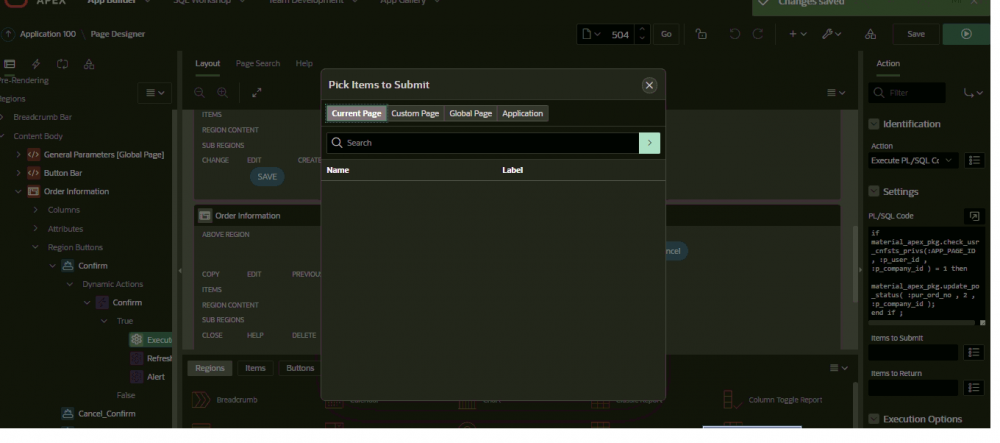Viewport: 1000px width, 443px height.
Task: Expand the General Parameters tree node
Action: pyautogui.click(x=19, y=155)
